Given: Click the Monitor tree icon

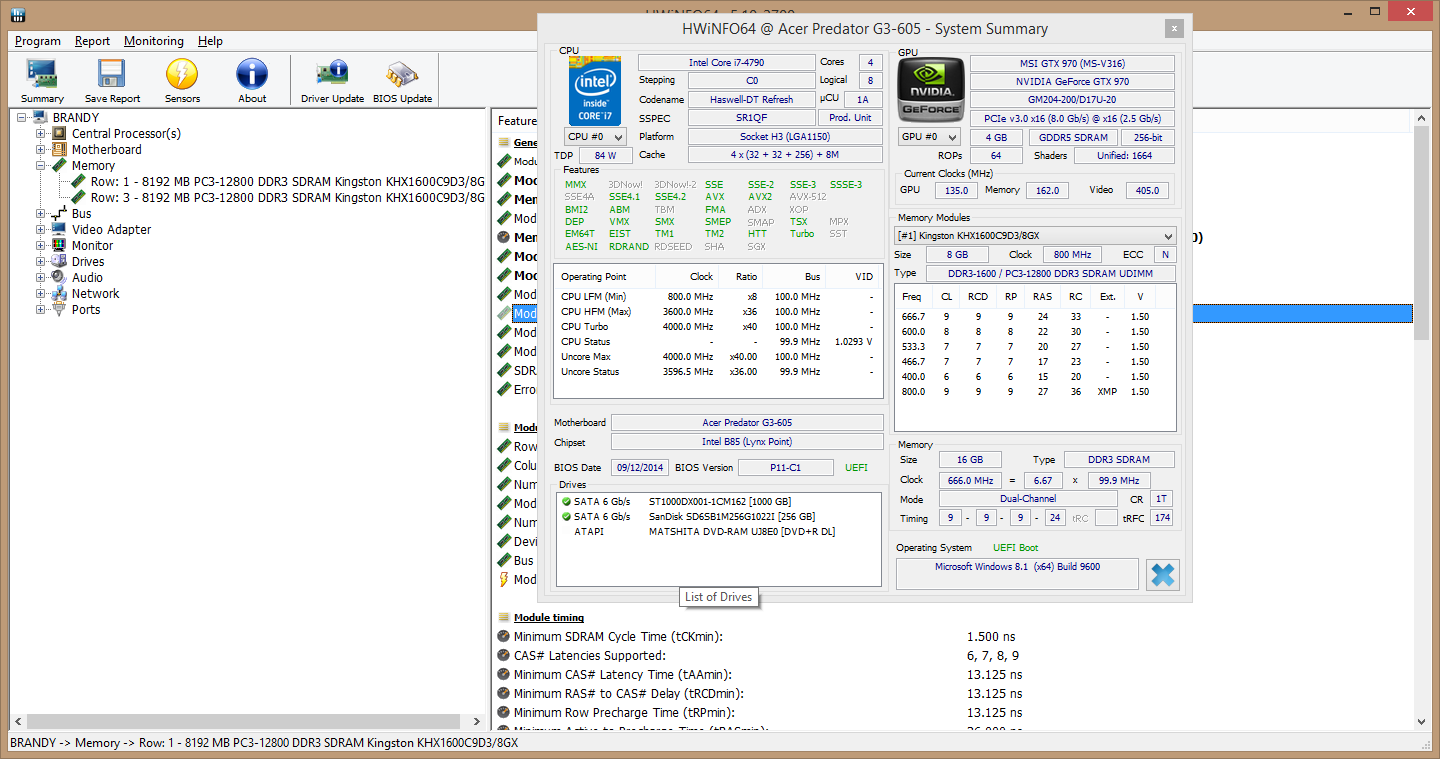Looking at the screenshot, I should click(60, 246).
